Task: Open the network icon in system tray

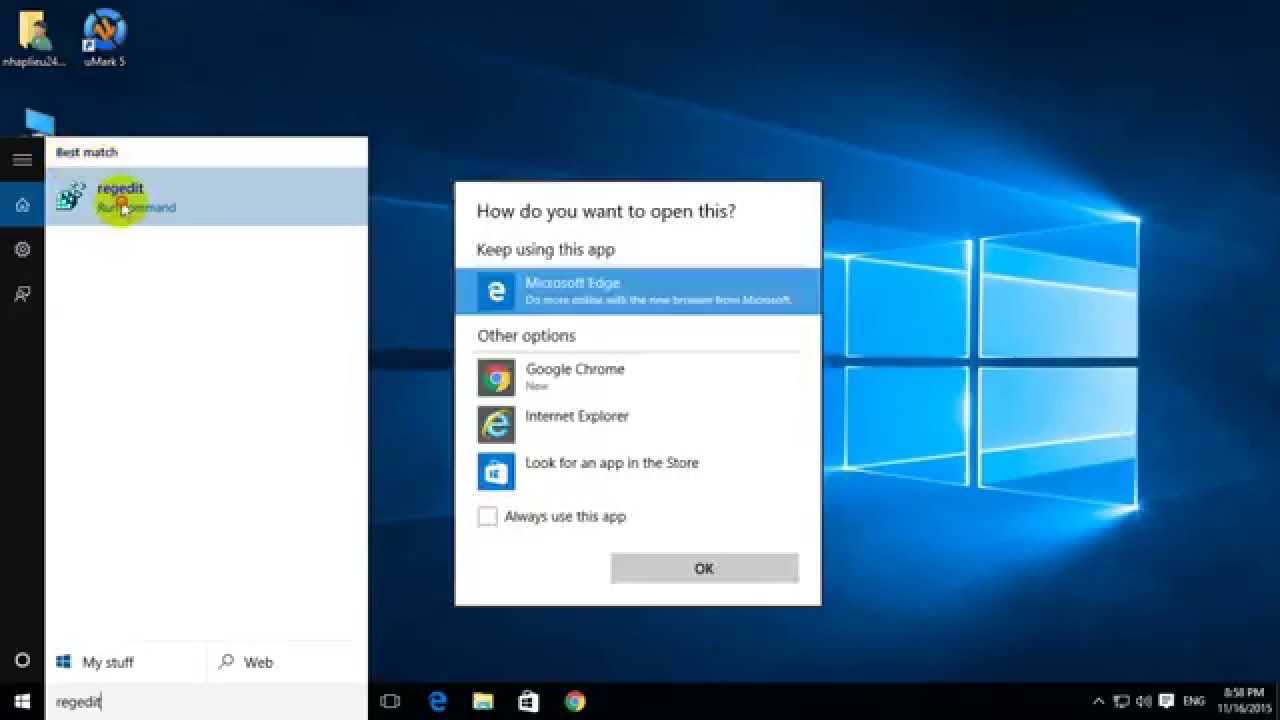Action: tap(1122, 702)
